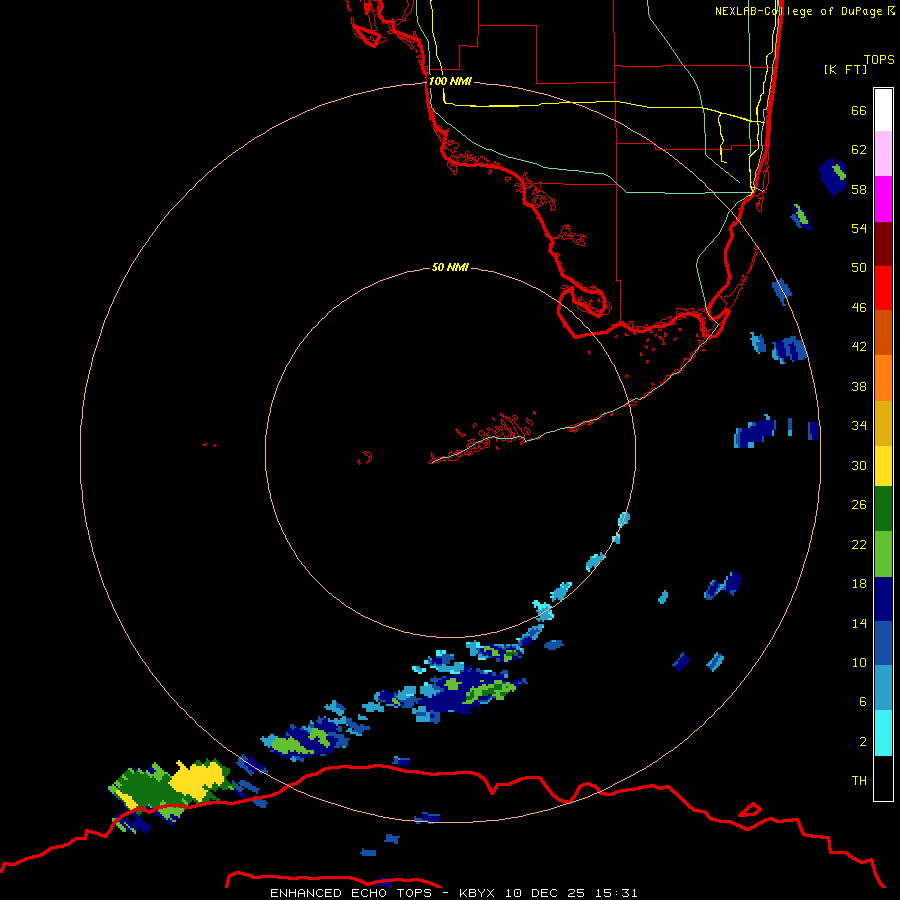Click the magenta legend swatch
Image resolution: width=900 pixels, height=900 pixels.
[883, 199]
